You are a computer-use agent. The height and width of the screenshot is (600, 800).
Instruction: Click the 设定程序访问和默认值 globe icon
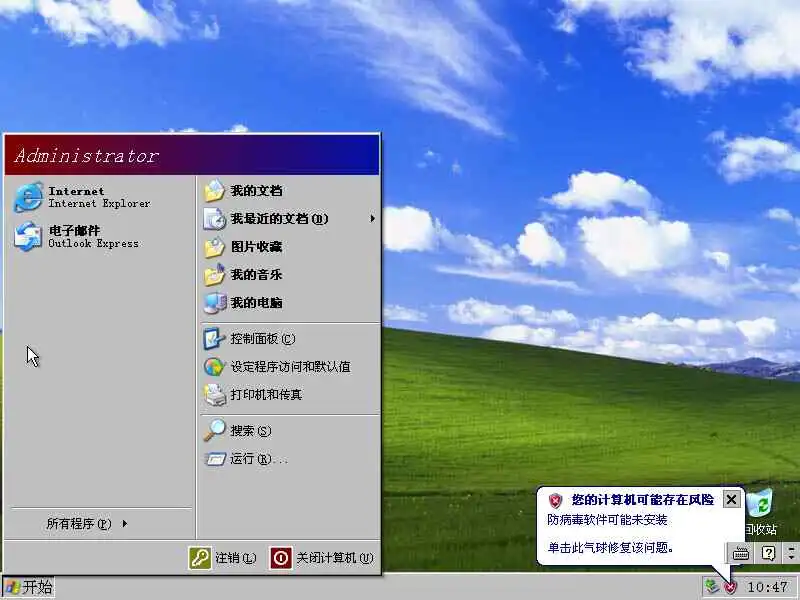[214, 367]
